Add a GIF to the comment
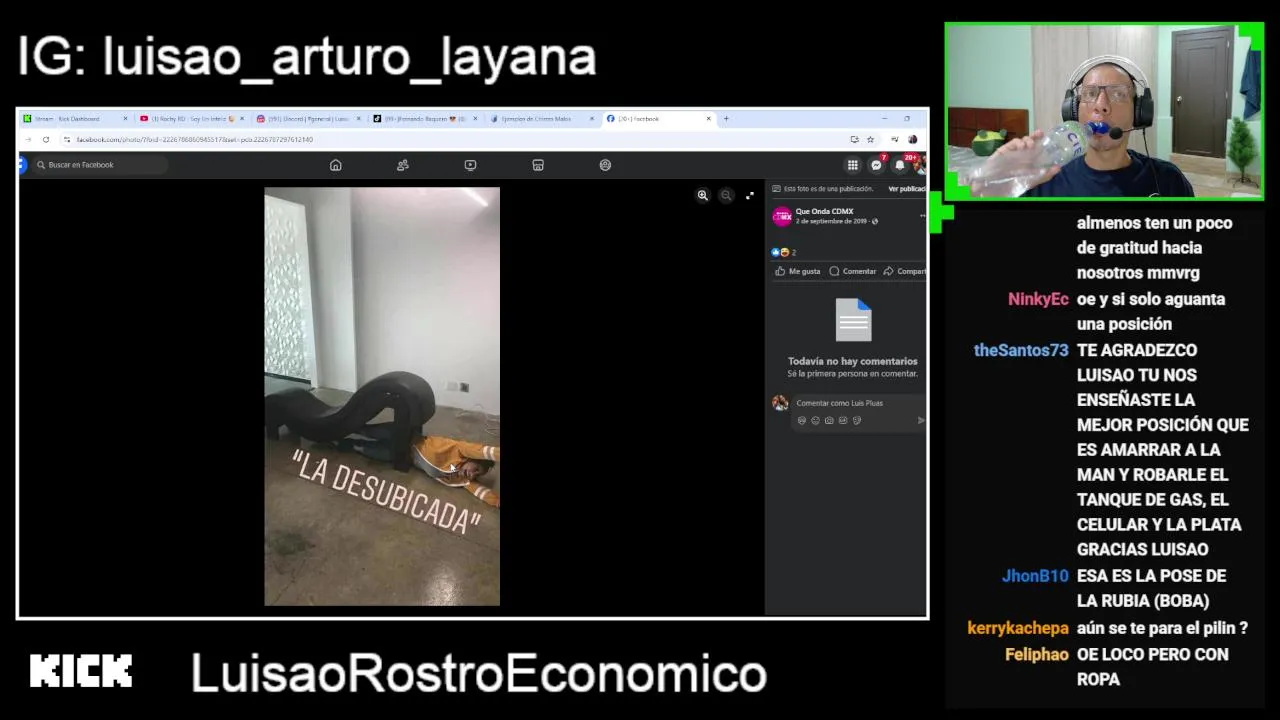This screenshot has height=720, width=1280. point(843,421)
